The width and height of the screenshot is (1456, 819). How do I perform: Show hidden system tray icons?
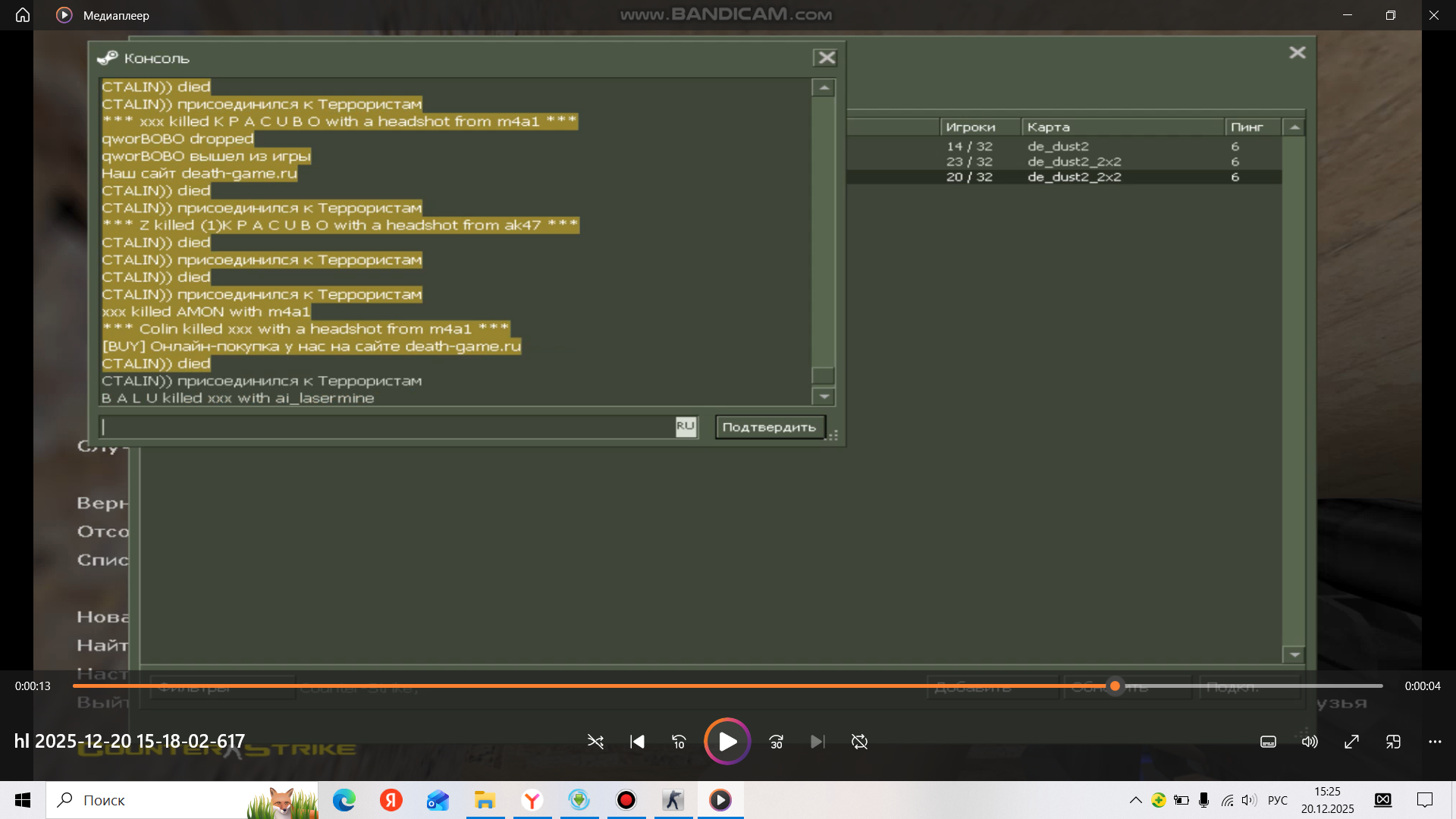click(1135, 800)
